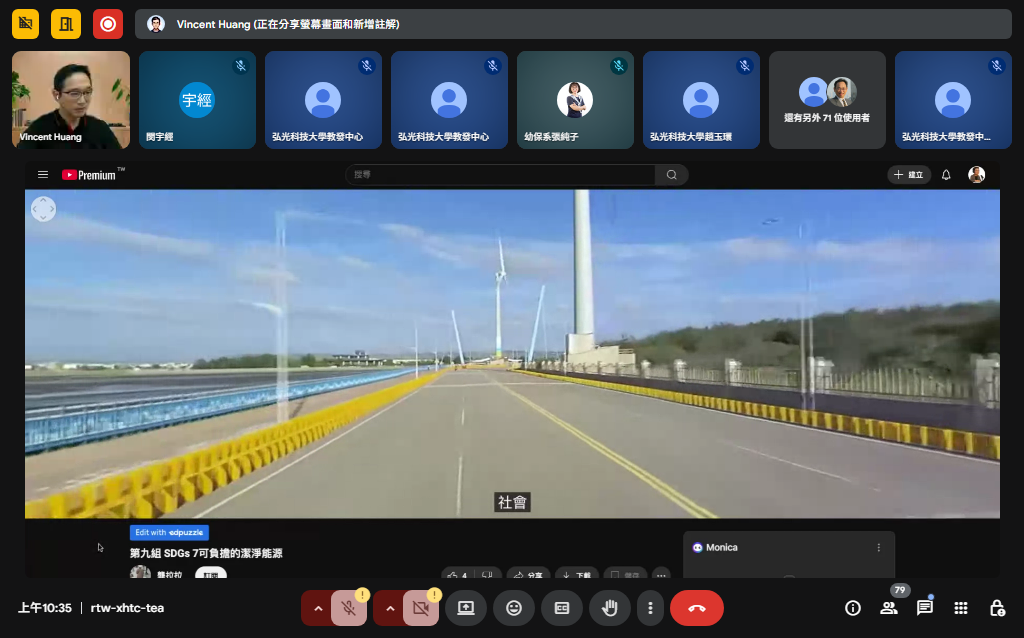Click the muted mic icon on 弘光科技大學趙玉環 tile
1024x638 pixels.
point(745,66)
